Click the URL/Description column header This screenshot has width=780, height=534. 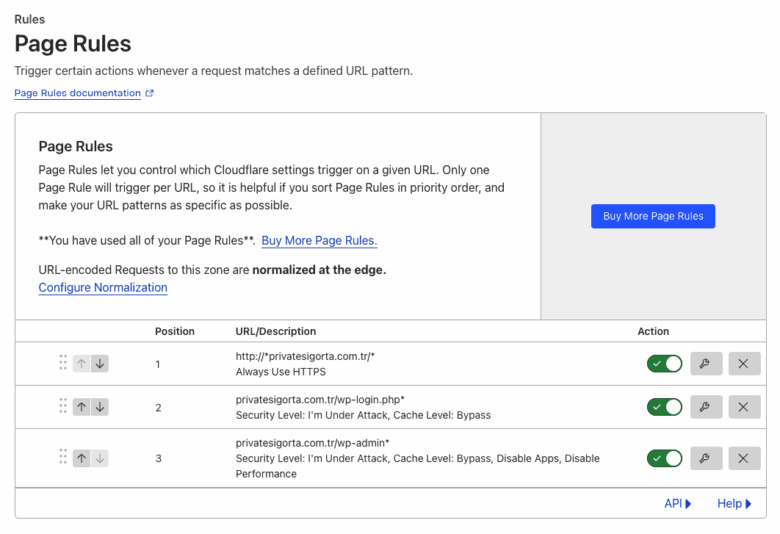pos(276,331)
